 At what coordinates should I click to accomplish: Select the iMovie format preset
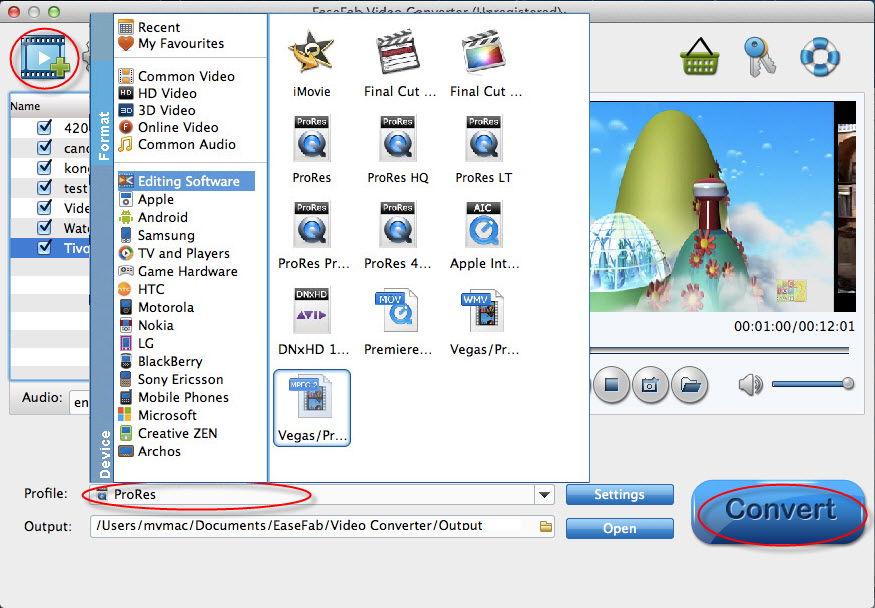tap(311, 65)
